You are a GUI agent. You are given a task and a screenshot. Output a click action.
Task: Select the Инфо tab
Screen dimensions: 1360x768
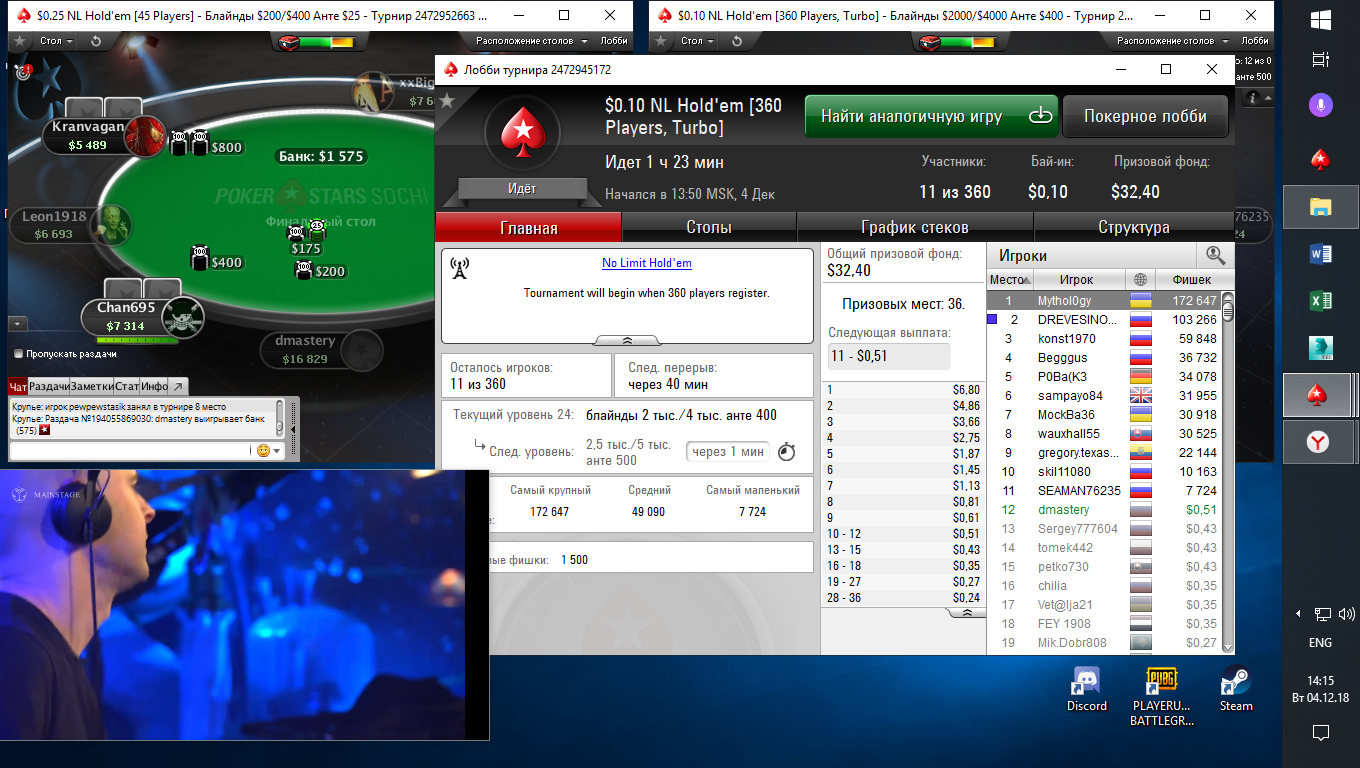[154, 386]
